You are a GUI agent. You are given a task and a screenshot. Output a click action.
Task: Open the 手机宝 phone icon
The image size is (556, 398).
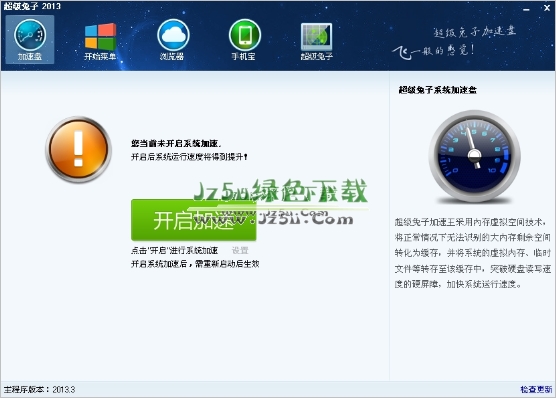tap(244, 40)
